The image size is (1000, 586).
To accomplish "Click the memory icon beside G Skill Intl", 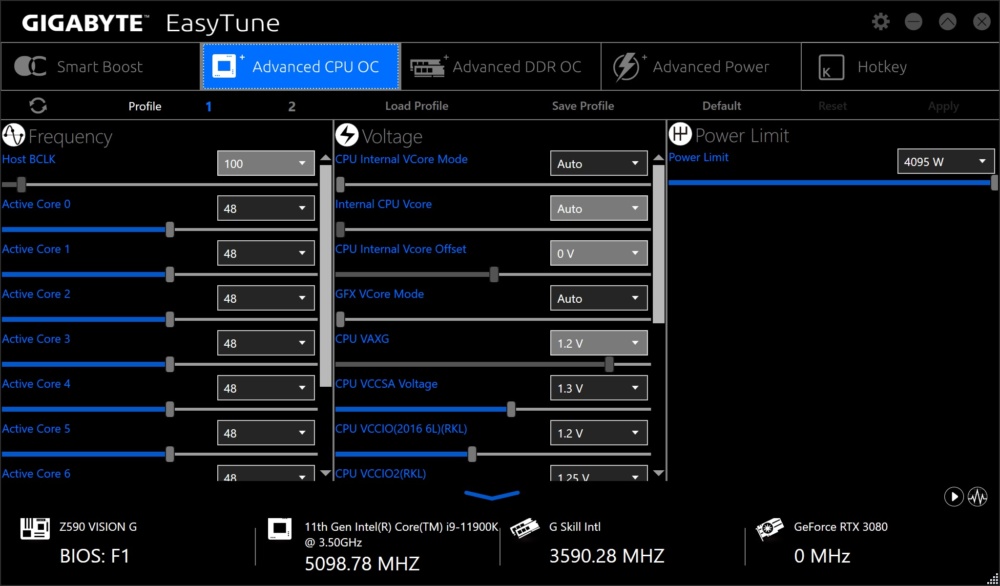I will [524, 529].
